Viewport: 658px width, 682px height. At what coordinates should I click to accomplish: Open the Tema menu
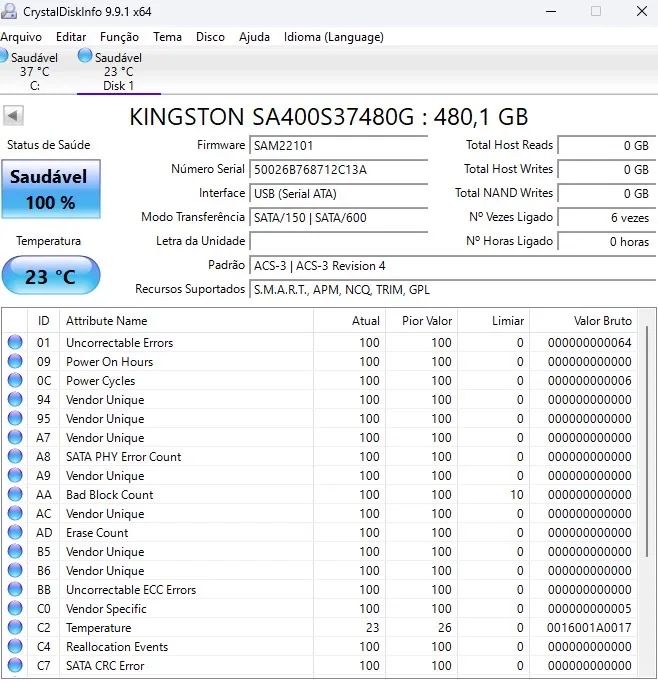coord(167,37)
